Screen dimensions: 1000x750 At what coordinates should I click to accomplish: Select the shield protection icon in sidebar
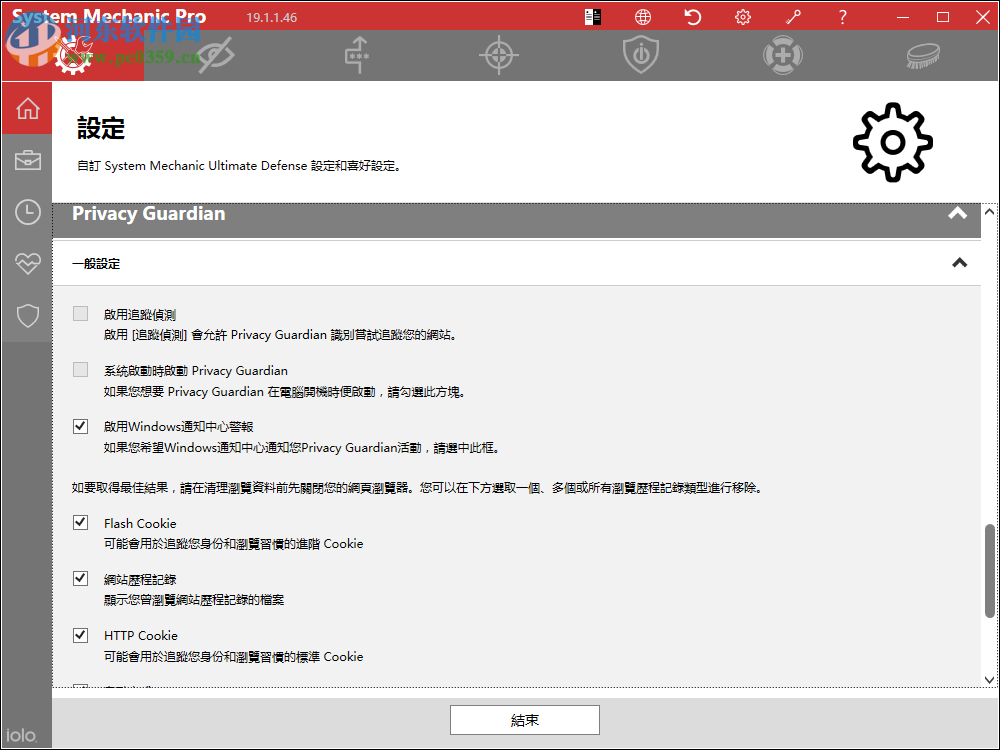click(27, 315)
